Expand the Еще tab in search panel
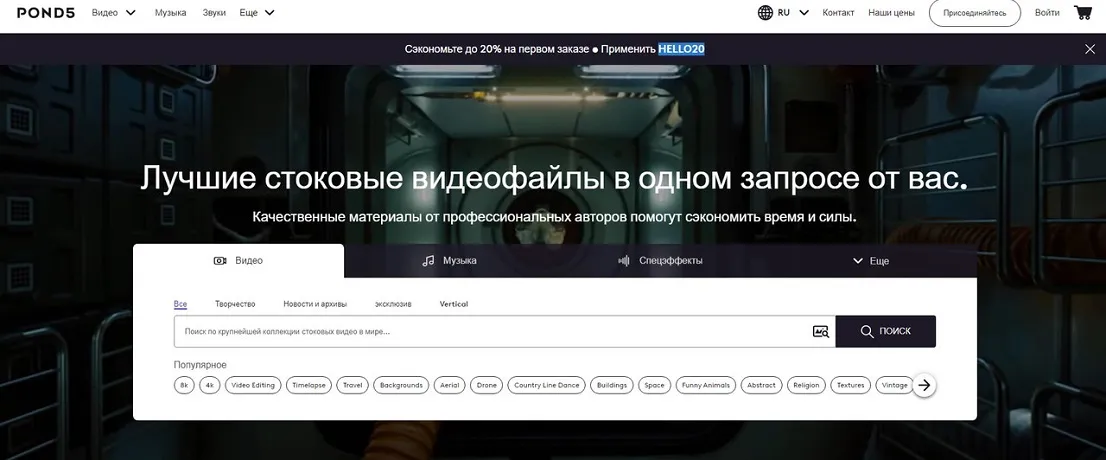 pos(870,261)
